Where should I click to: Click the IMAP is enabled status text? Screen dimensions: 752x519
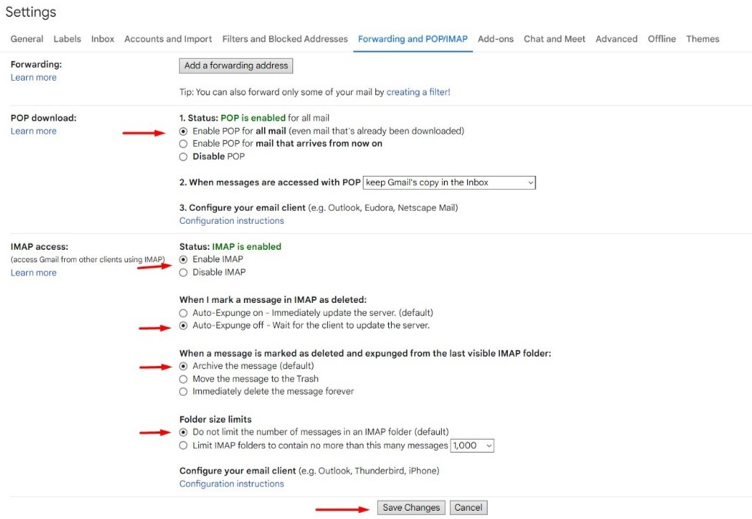click(247, 247)
